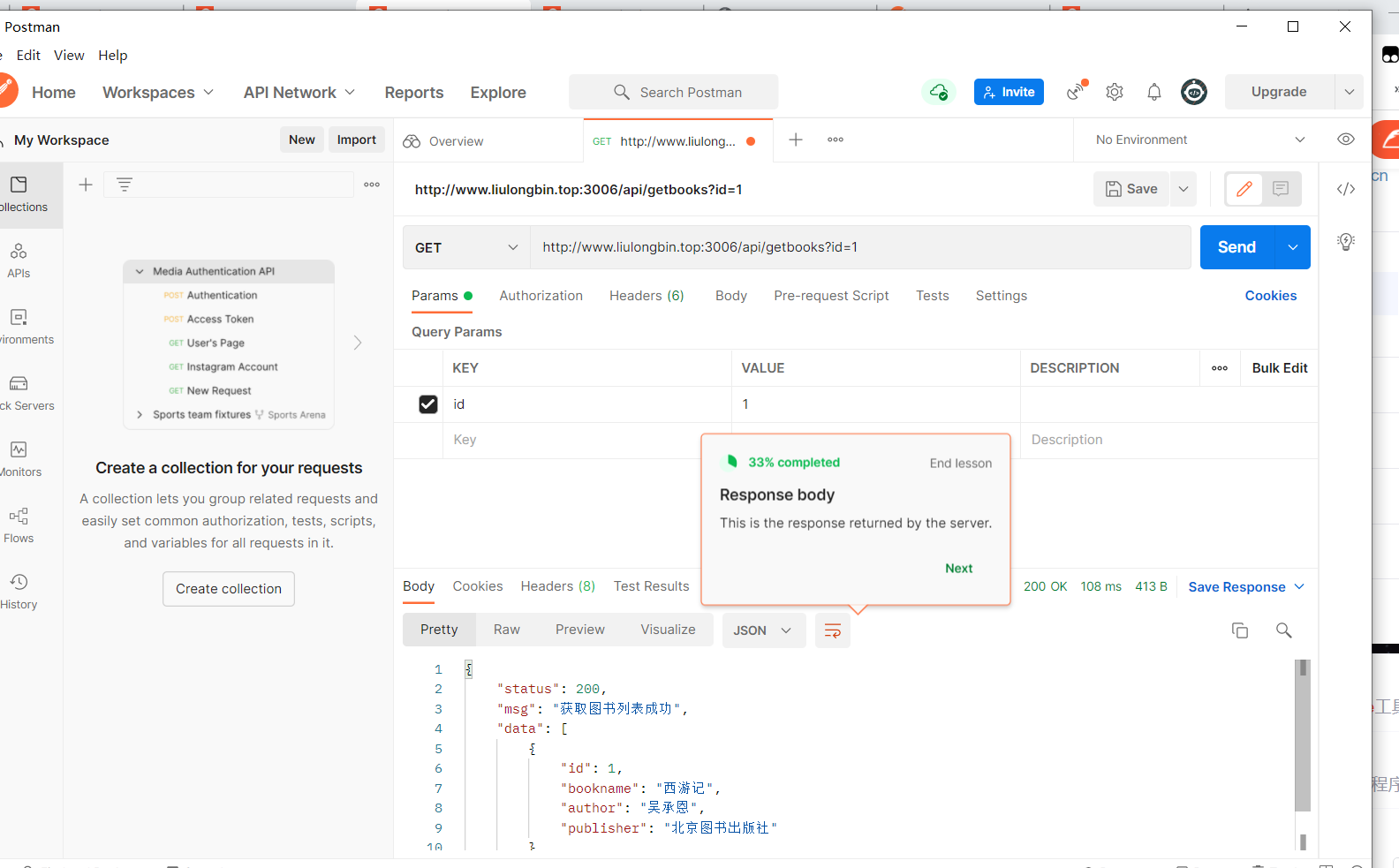Switch to the Authorization tab

(541, 296)
